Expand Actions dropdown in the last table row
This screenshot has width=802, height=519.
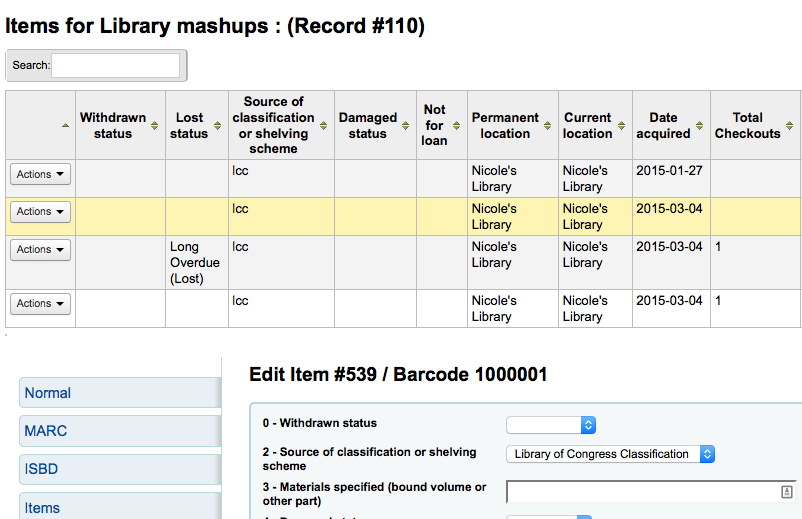(x=40, y=304)
